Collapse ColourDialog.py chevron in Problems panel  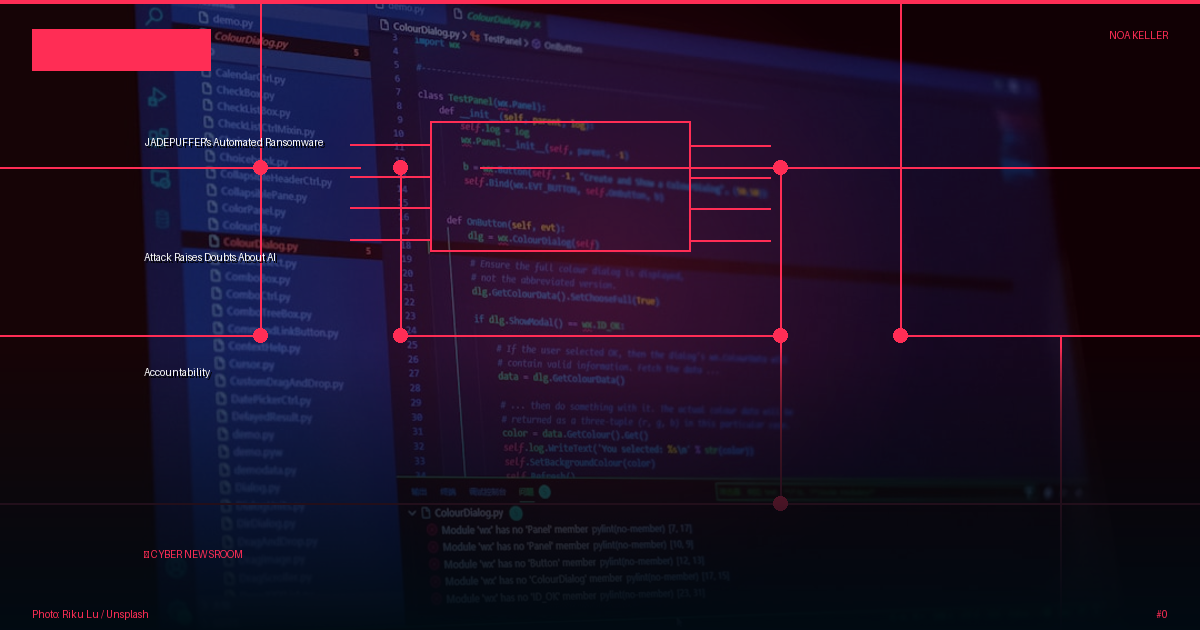click(412, 513)
